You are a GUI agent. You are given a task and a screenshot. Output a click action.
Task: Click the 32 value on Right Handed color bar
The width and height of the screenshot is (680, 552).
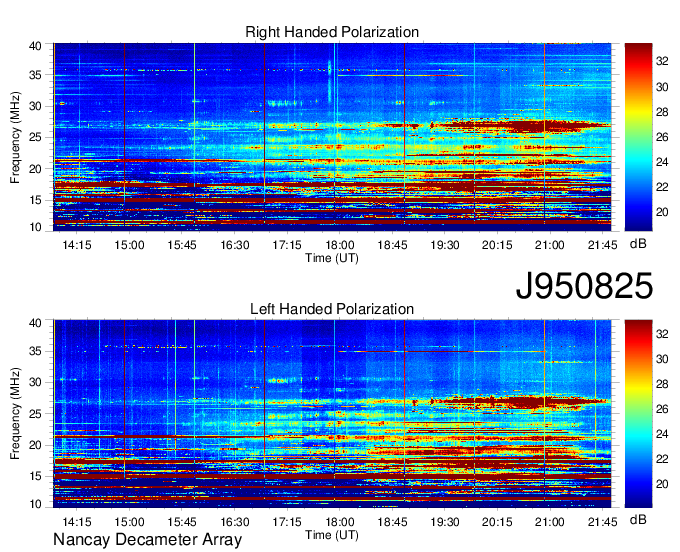coord(662,62)
